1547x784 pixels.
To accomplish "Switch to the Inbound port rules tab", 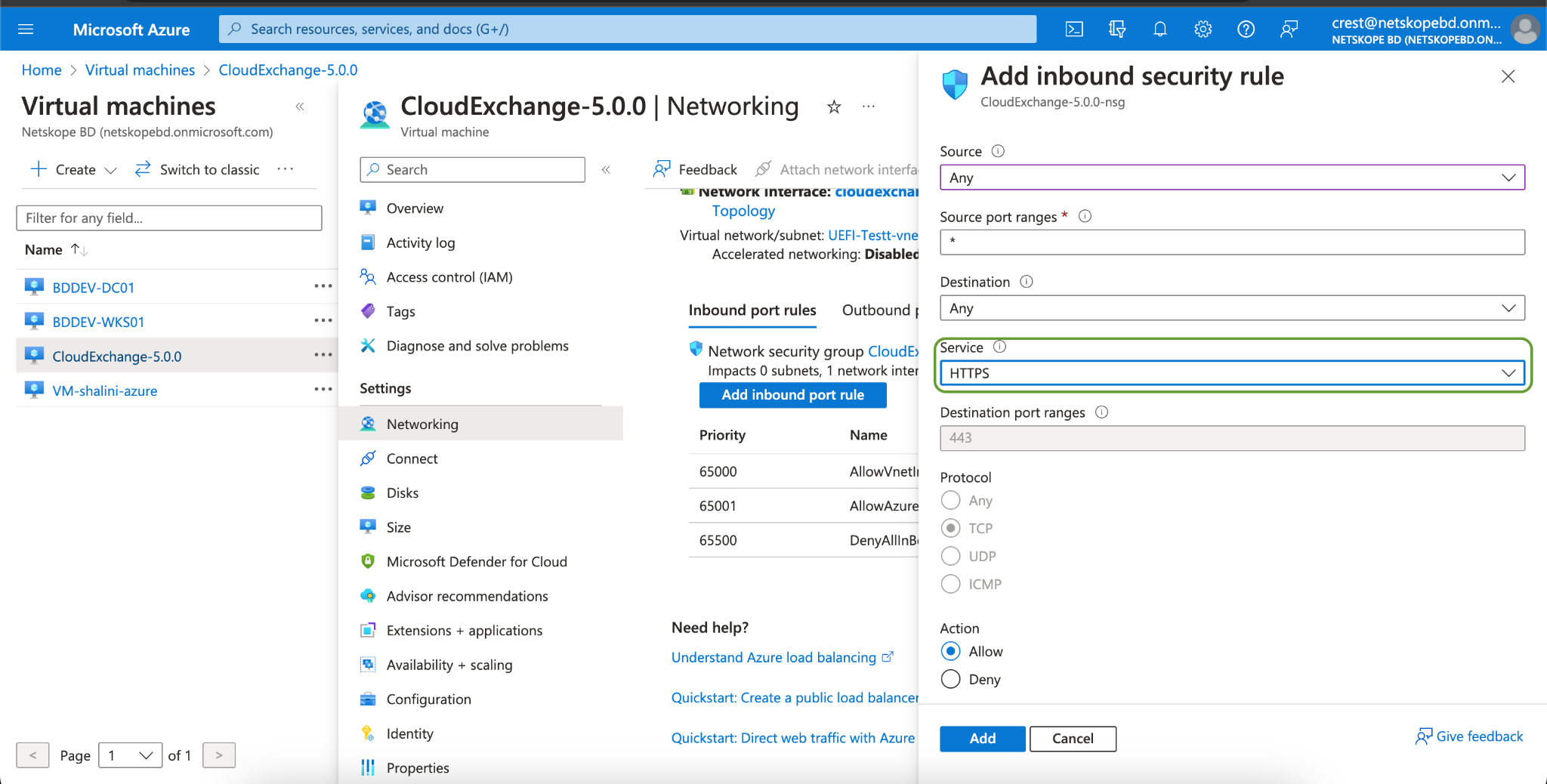I will [752, 310].
